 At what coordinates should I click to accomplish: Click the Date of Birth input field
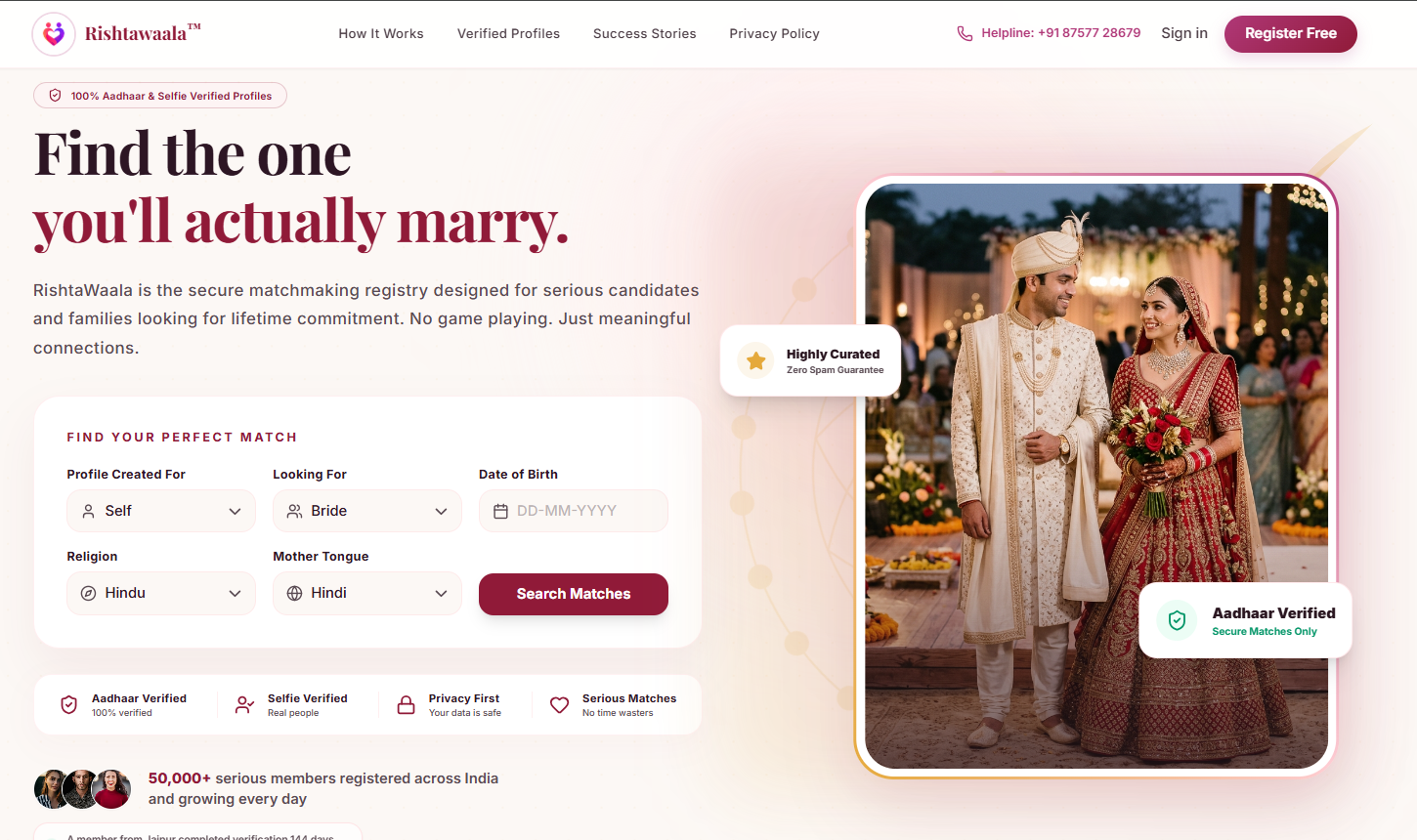[574, 511]
